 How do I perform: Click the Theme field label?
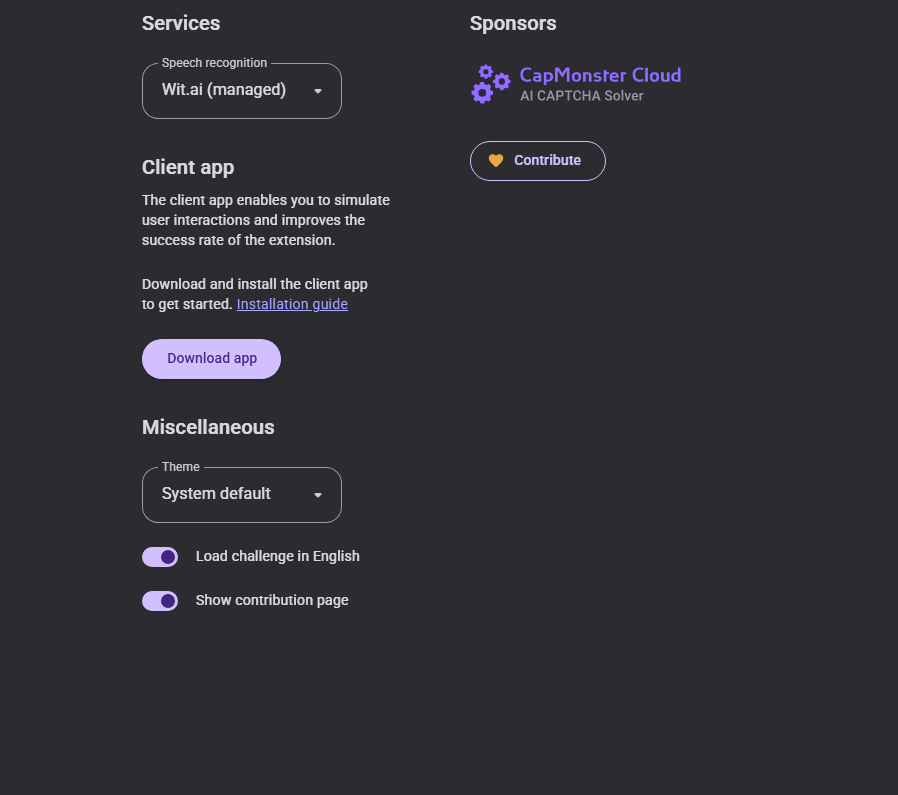point(181,467)
